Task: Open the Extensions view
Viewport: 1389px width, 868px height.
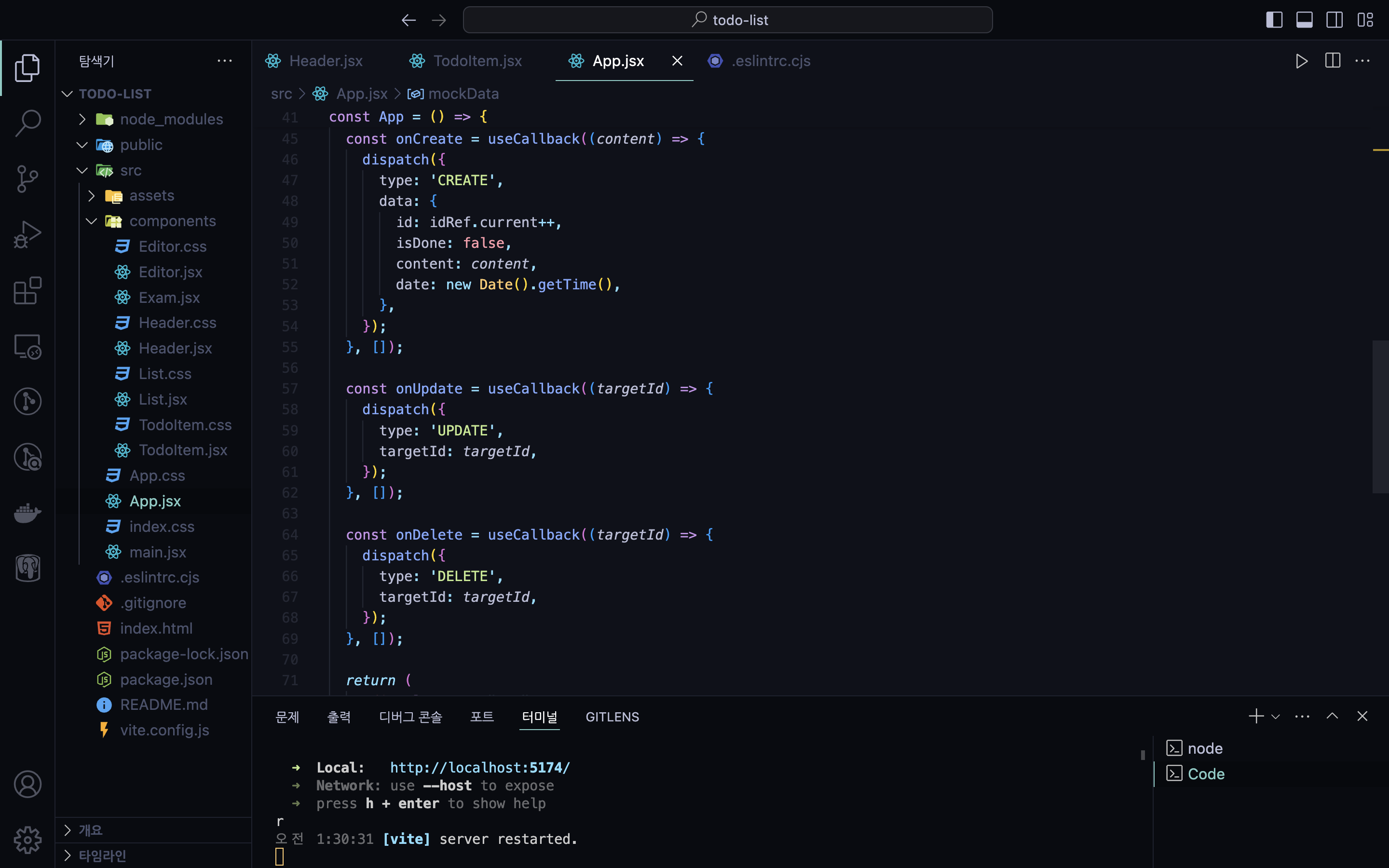Action: pos(27,290)
